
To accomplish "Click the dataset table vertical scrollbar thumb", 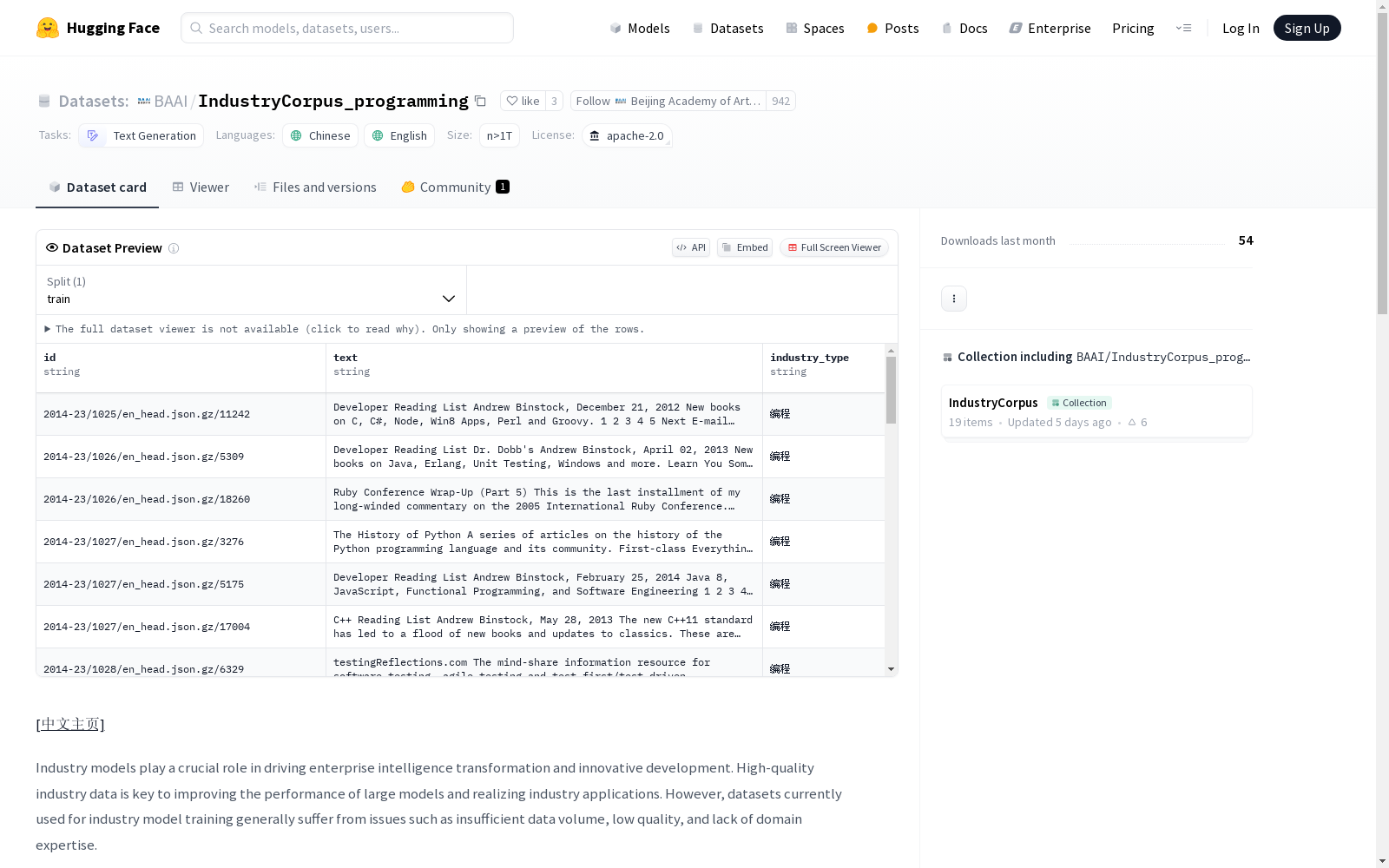I will [891, 390].
